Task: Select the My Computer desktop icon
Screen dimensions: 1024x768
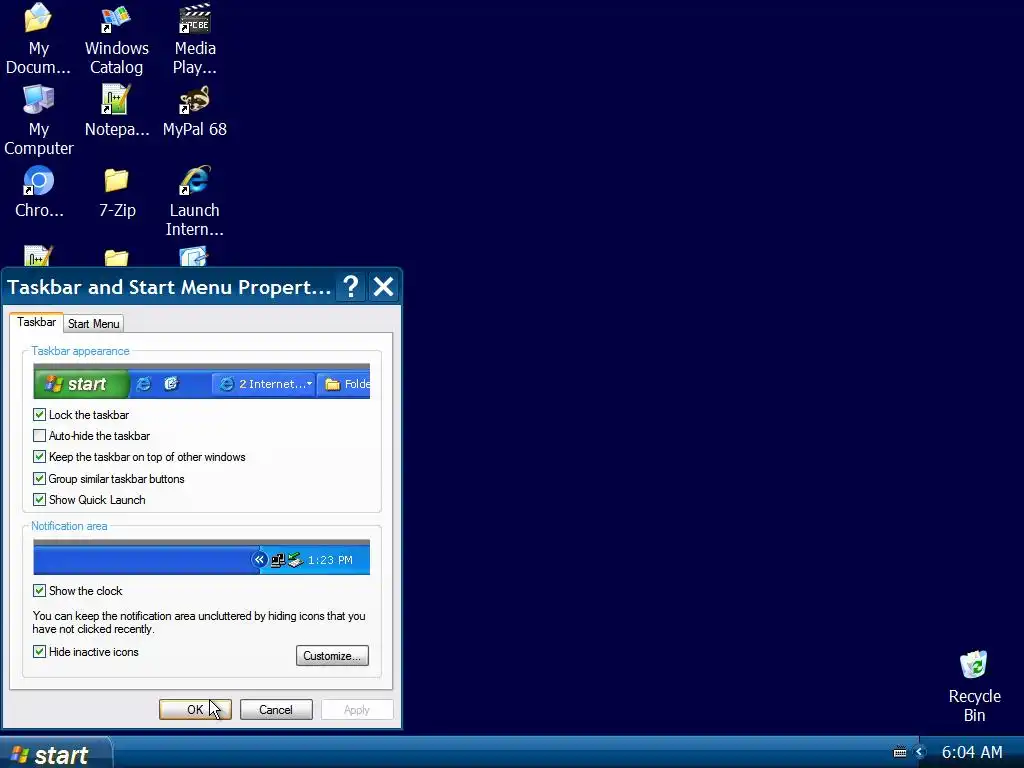Action: pyautogui.click(x=39, y=120)
